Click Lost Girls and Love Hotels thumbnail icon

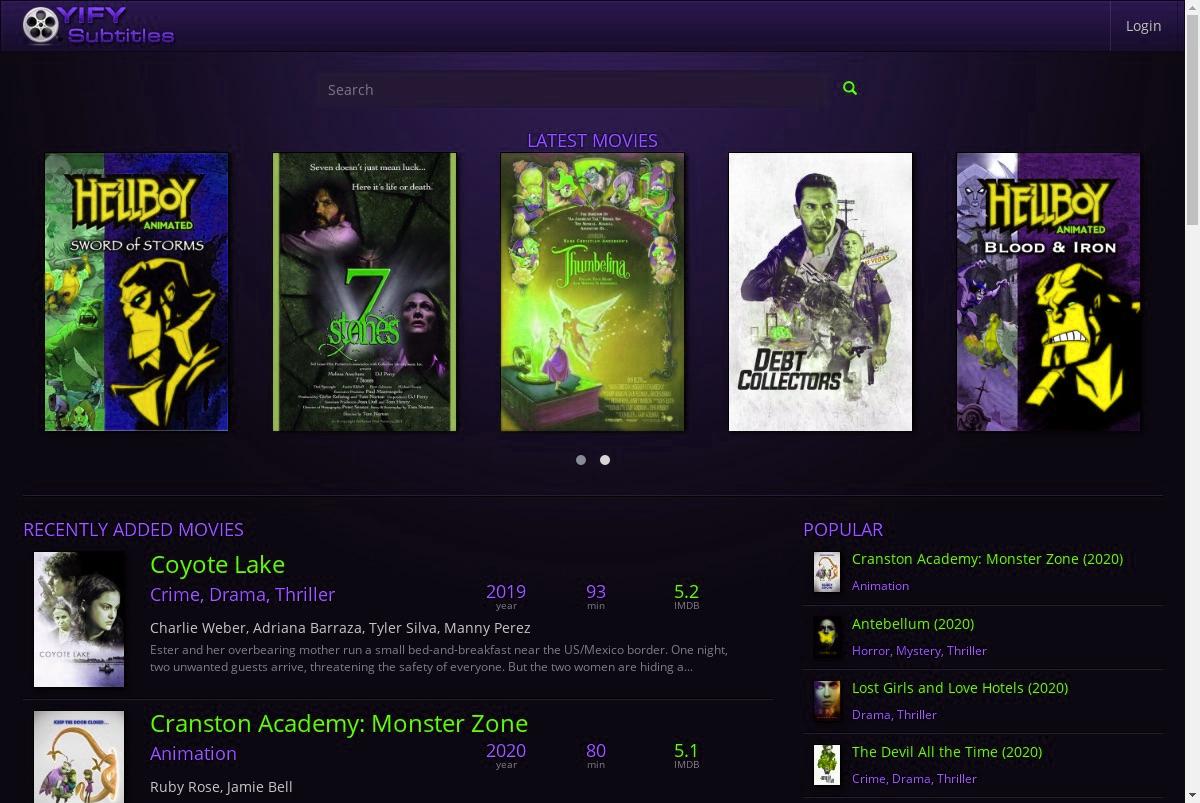coord(826,700)
